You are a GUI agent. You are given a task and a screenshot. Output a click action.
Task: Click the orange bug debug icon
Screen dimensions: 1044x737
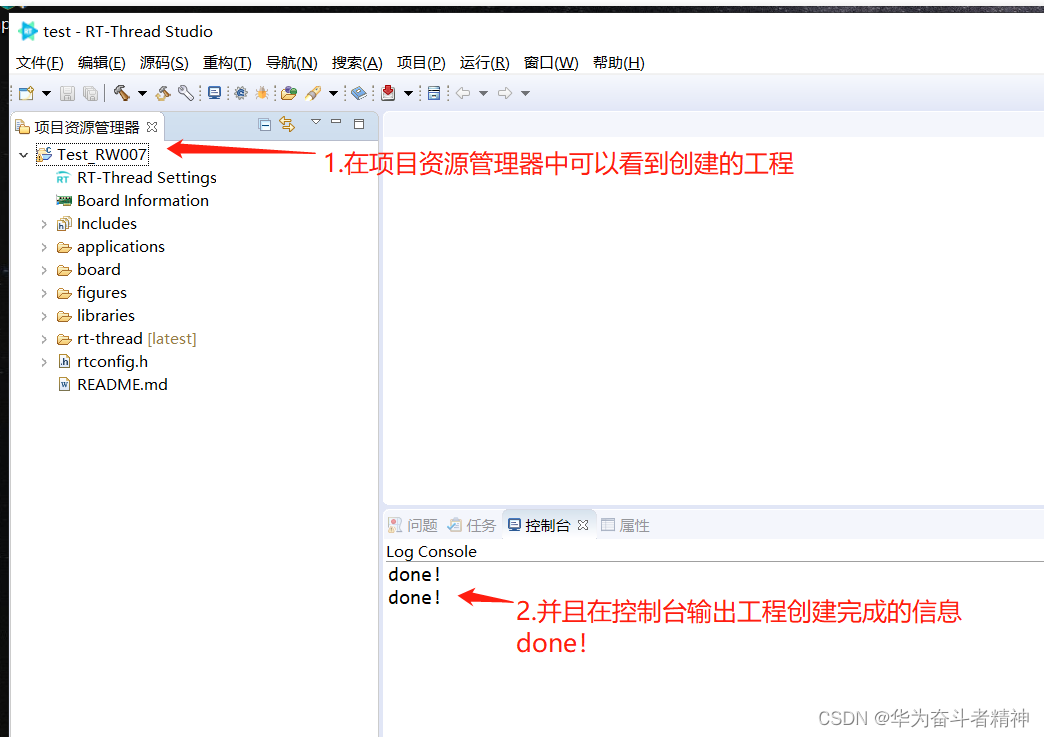[262, 93]
